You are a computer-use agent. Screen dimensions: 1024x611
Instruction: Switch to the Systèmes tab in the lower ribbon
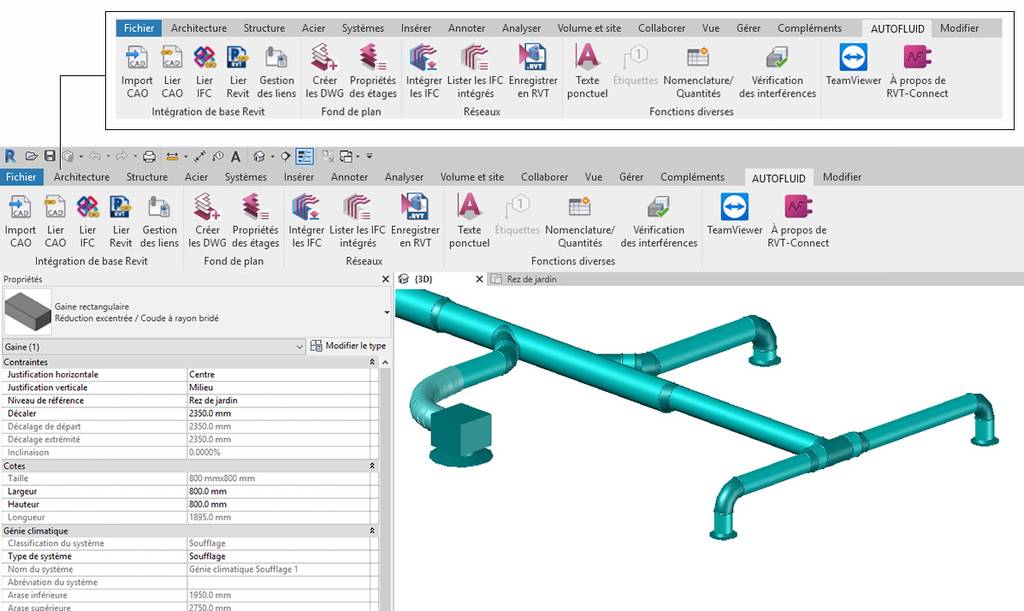click(x=246, y=177)
